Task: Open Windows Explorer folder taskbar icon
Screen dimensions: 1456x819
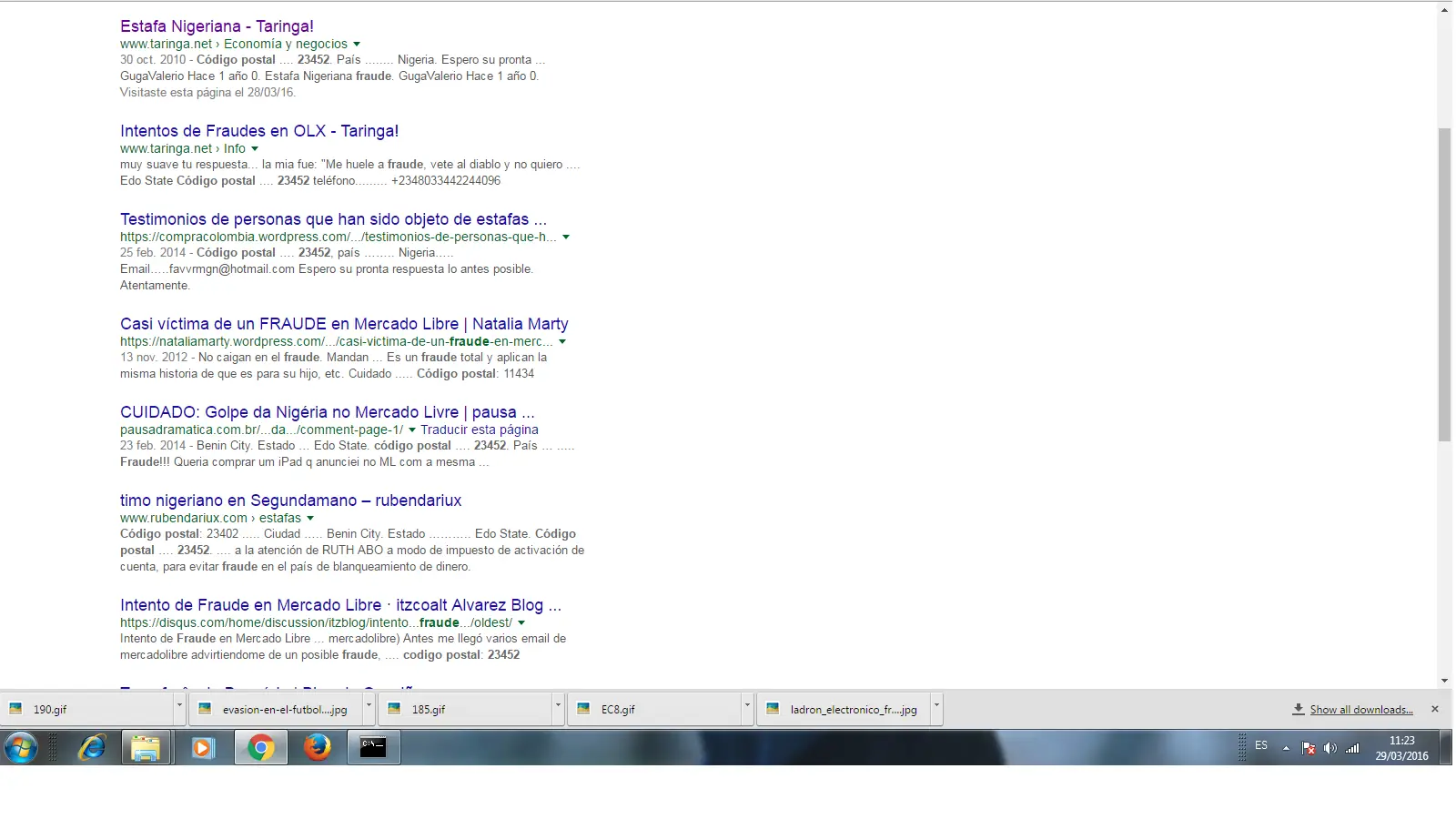Action: coord(146,748)
